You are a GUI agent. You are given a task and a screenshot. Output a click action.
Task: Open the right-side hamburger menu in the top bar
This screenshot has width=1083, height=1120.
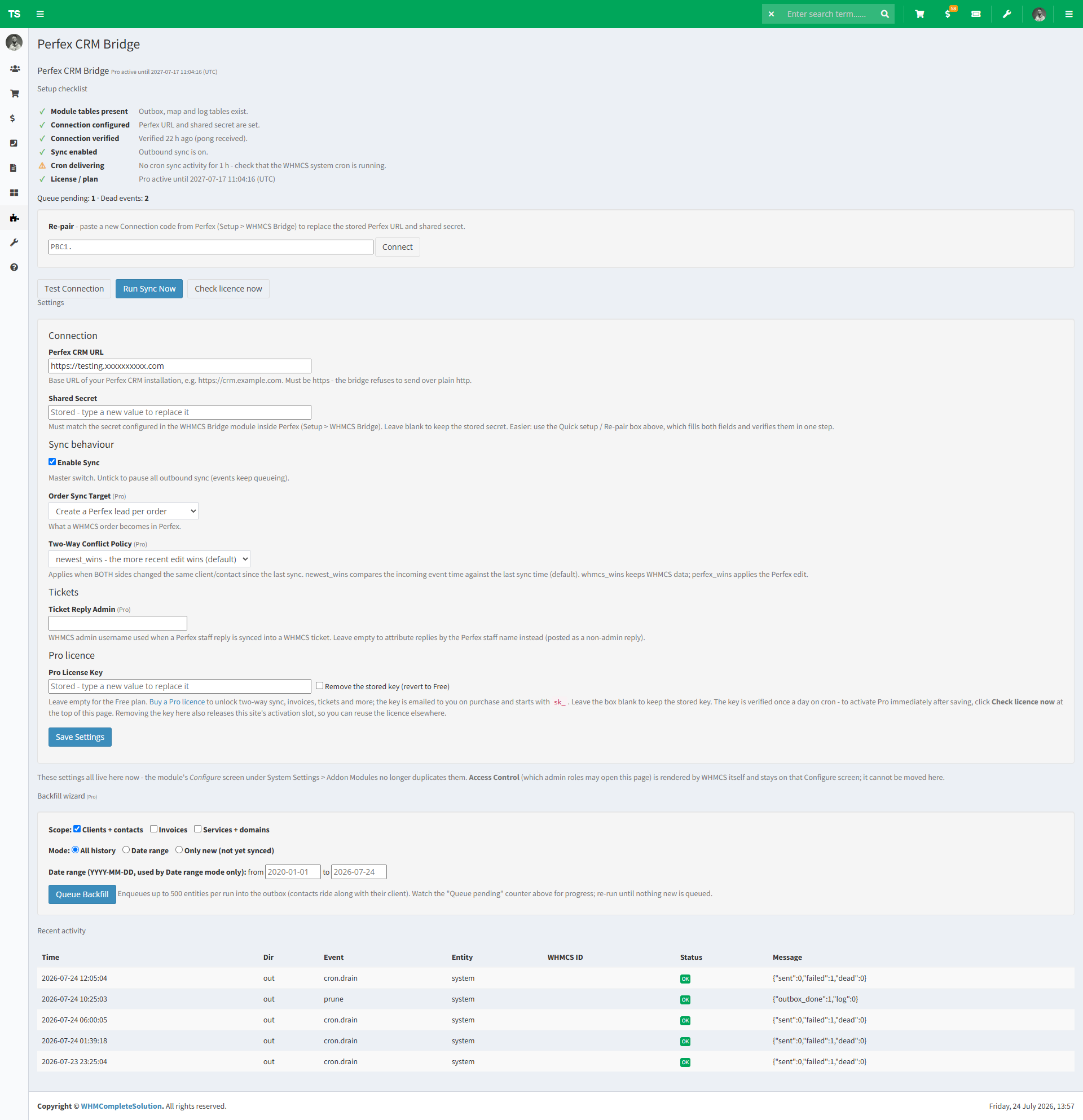point(1069,14)
